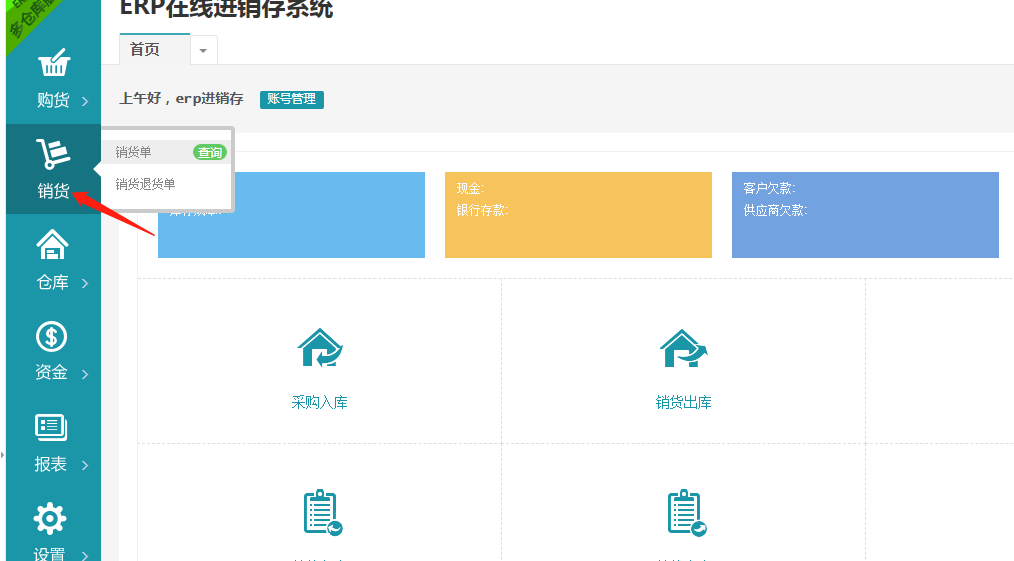Click the 资金 dollar coin icon

(x=51, y=337)
